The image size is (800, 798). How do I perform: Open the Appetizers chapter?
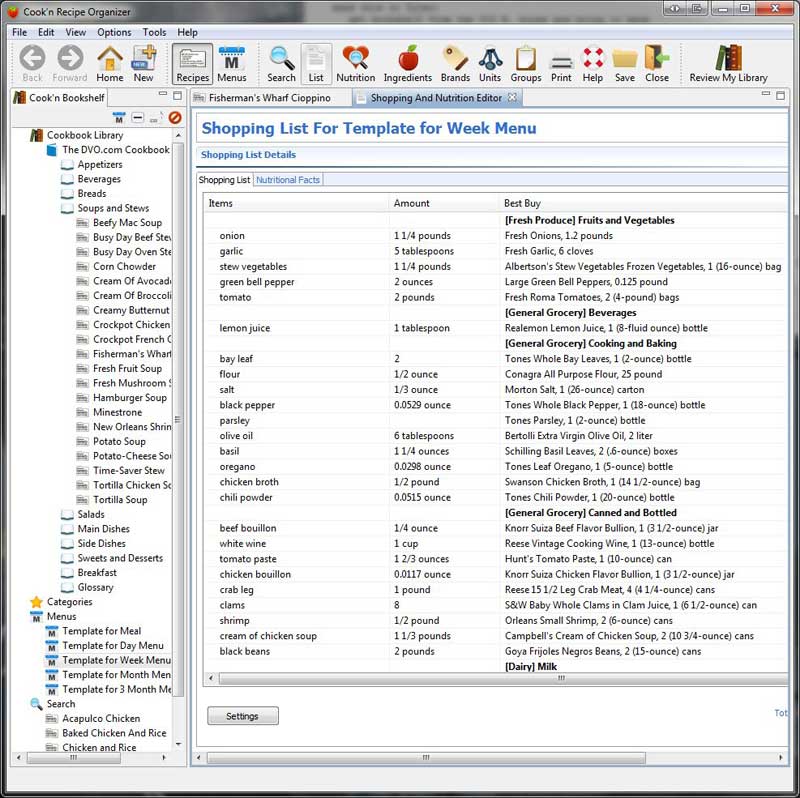(100, 164)
